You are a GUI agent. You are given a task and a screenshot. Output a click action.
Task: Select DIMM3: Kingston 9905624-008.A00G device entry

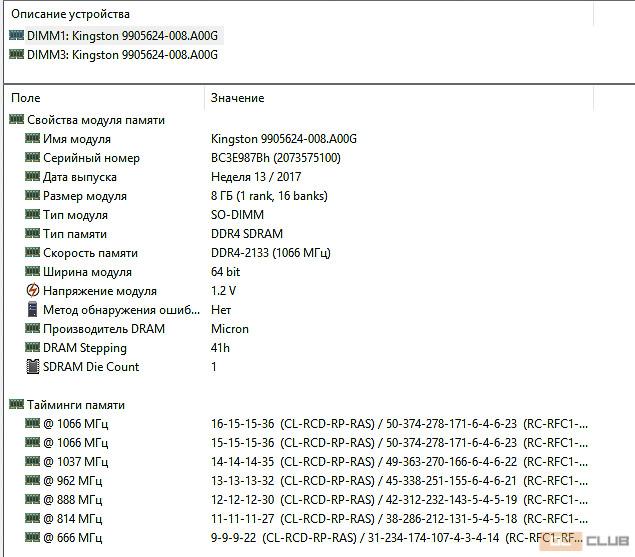[x=122, y=55]
